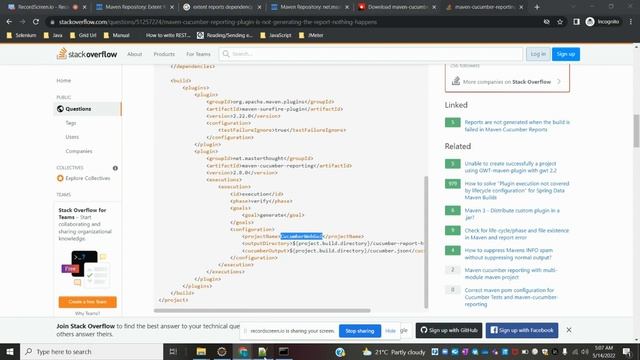This screenshot has width=640, height=360.
Task: Open the Products menu
Action: pyautogui.click(x=164, y=54)
